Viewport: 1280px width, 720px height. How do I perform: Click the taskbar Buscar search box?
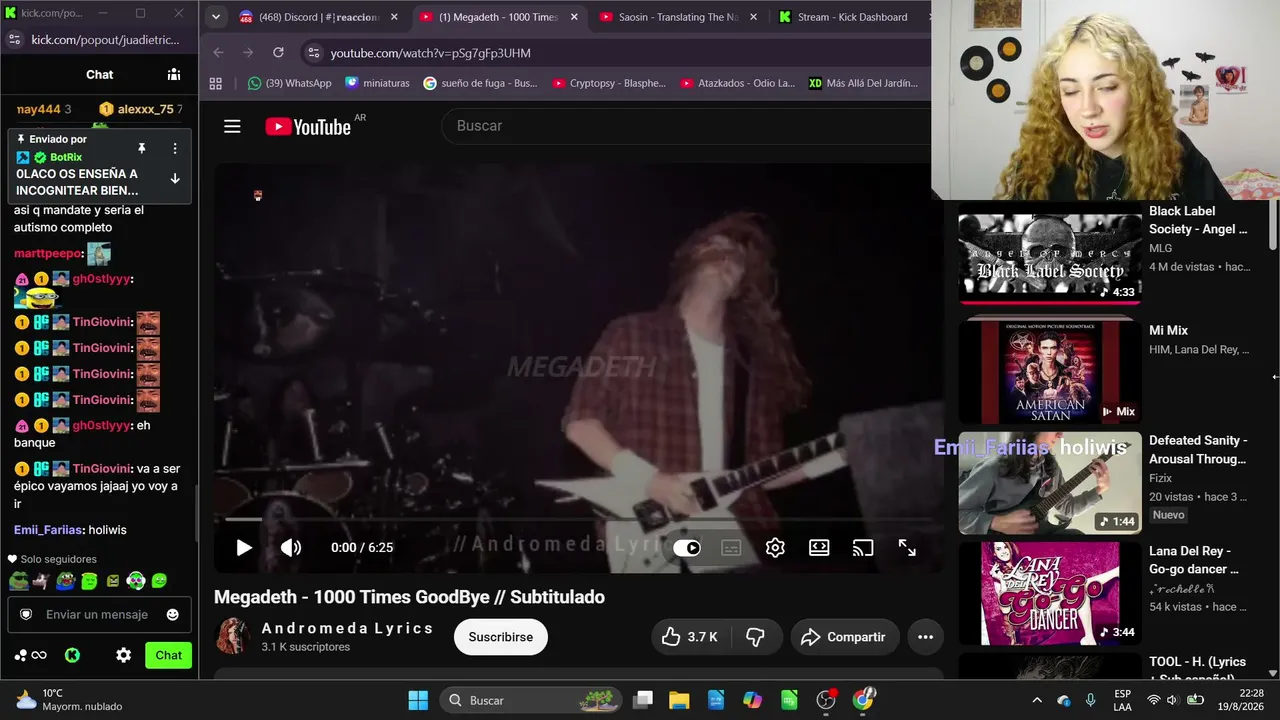(531, 700)
